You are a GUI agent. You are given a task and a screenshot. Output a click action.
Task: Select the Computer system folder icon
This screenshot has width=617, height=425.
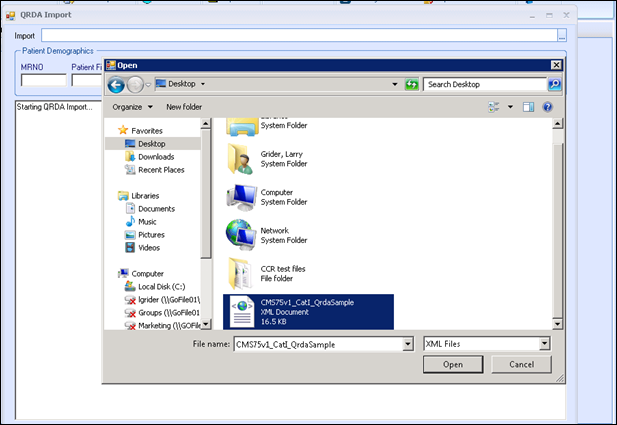click(x=241, y=194)
